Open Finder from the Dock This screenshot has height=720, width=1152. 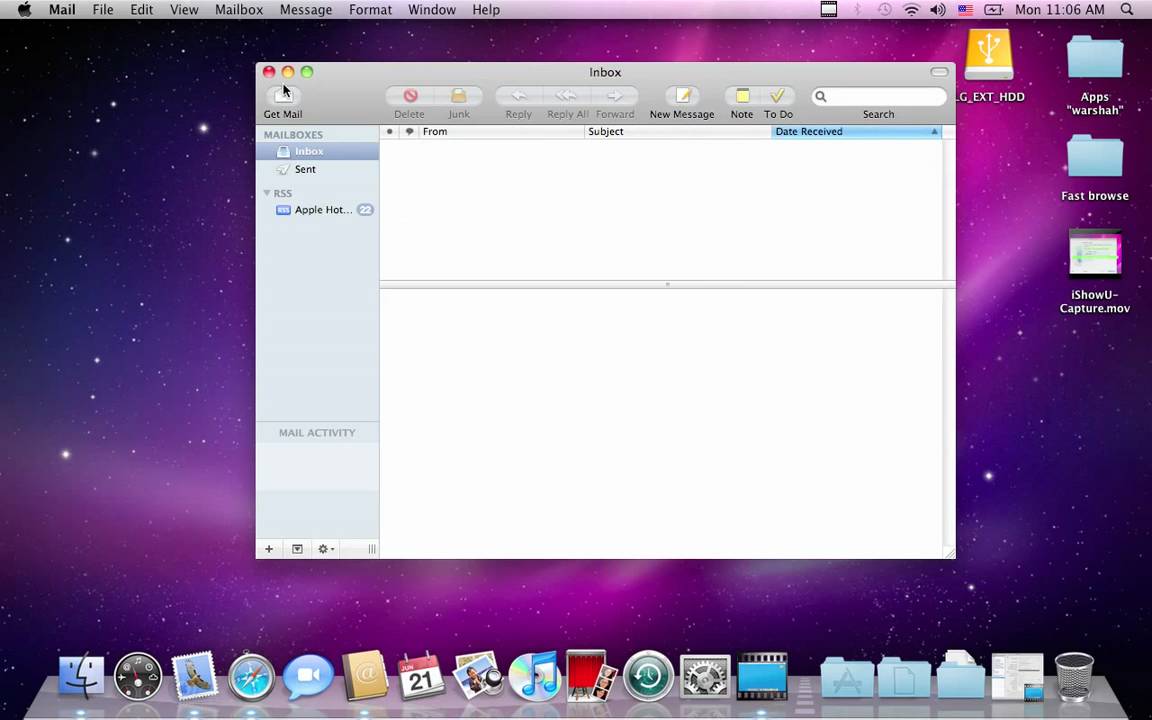tap(82, 675)
